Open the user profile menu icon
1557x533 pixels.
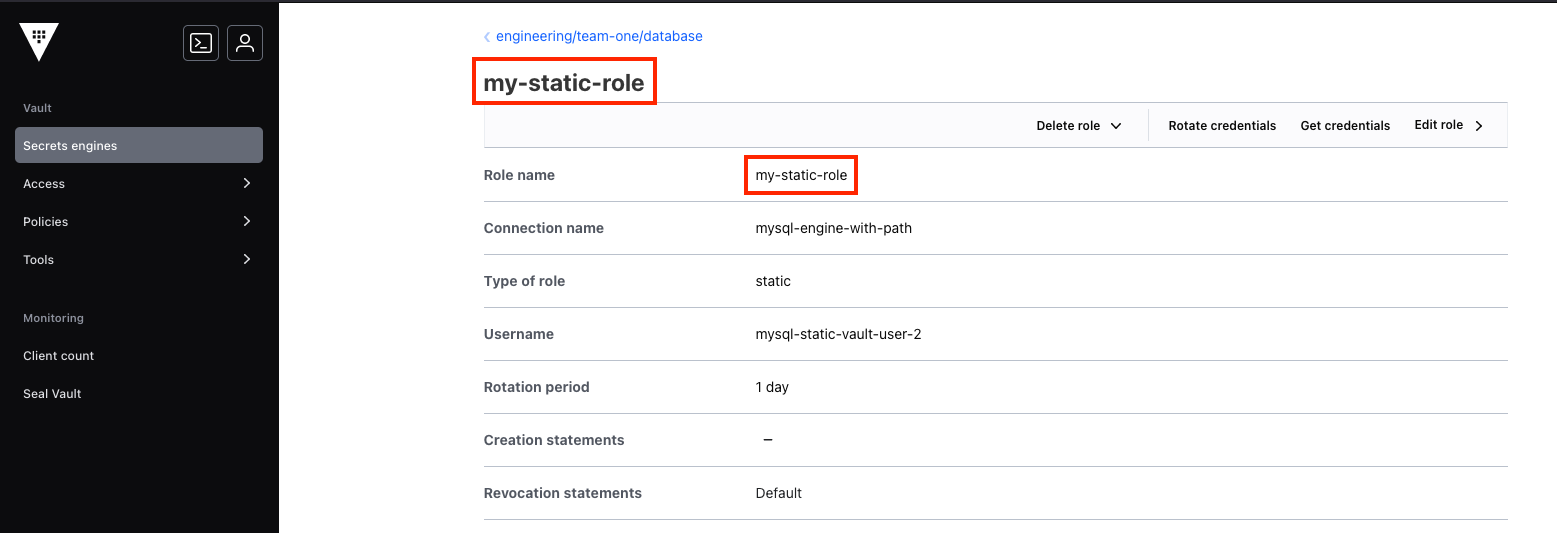245,43
